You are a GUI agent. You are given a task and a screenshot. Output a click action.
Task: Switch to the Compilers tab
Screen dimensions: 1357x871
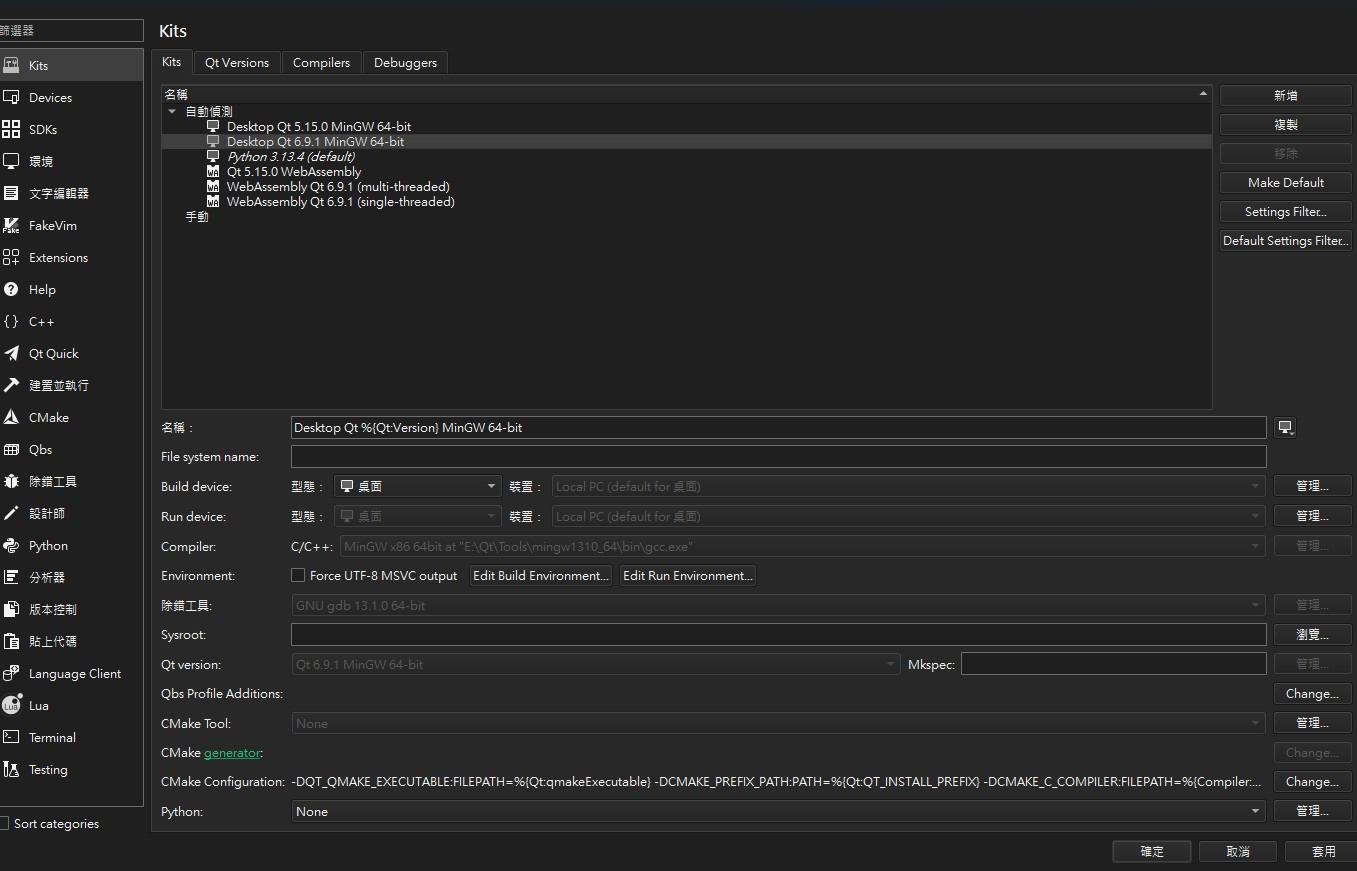tap(321, 62)
